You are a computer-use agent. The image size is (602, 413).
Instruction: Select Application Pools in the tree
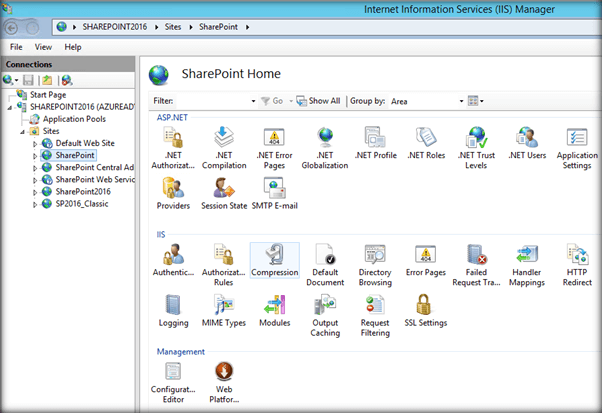coord(74,119)
